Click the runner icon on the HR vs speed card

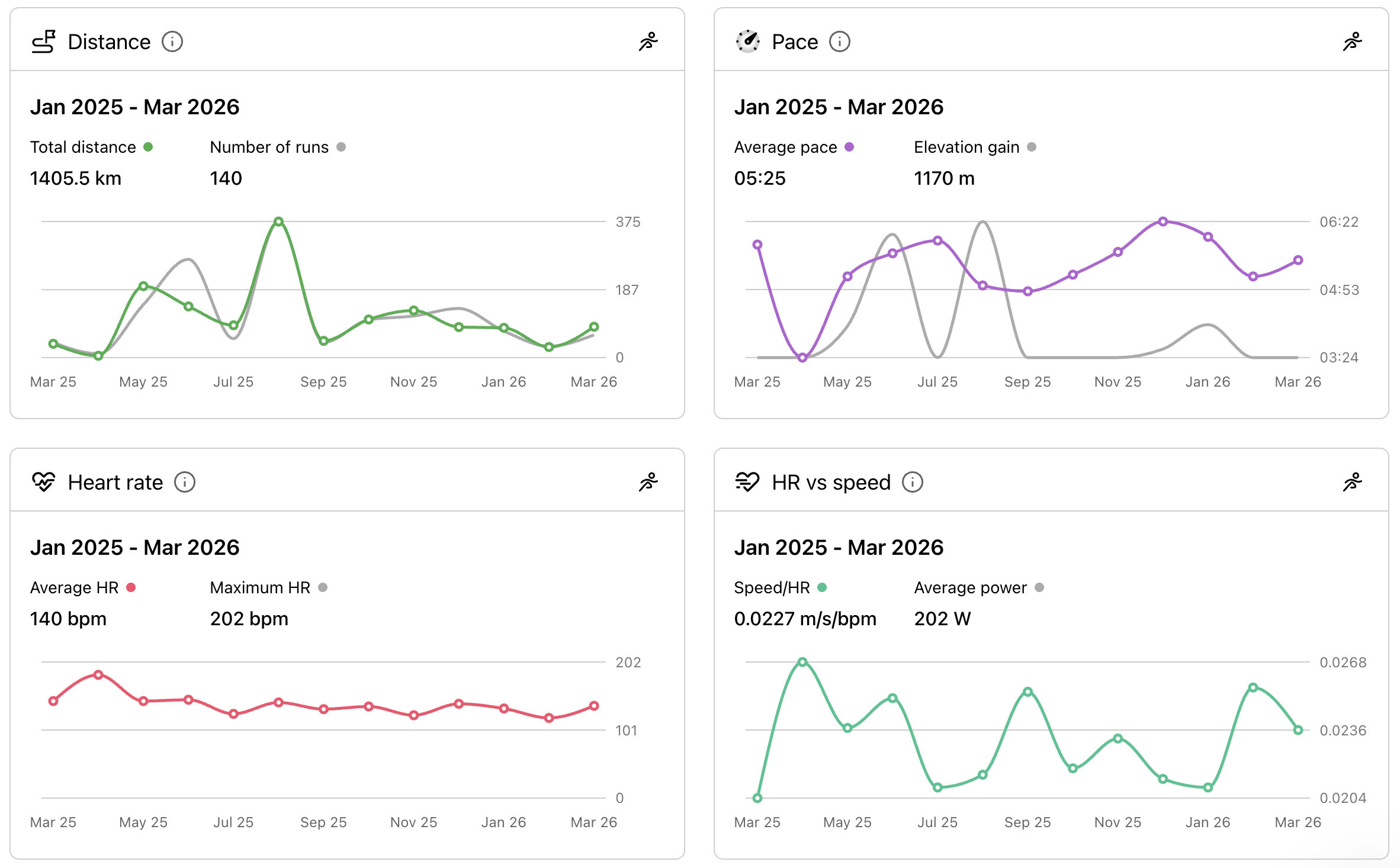point(1353,481)
